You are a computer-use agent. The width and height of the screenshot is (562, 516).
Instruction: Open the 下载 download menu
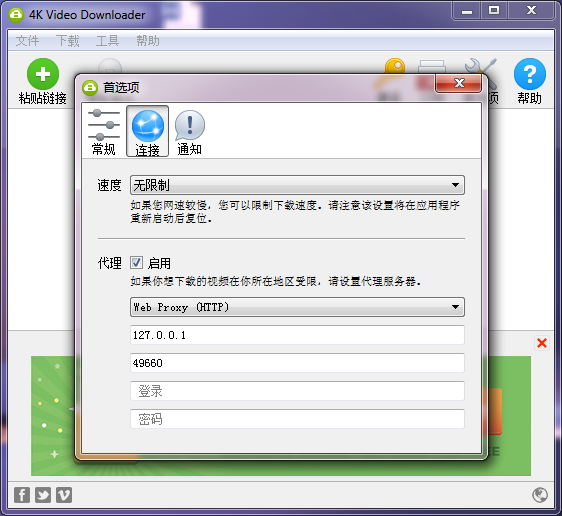pos(67,41)
